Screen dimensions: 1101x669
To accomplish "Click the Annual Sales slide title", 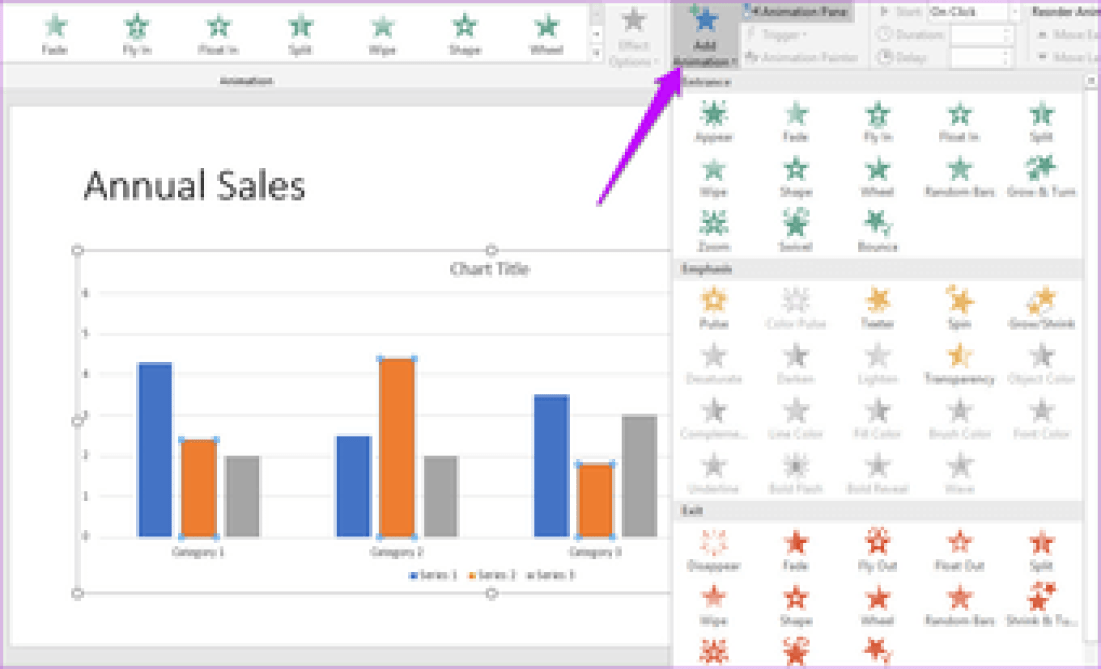I will pos(194,186).
